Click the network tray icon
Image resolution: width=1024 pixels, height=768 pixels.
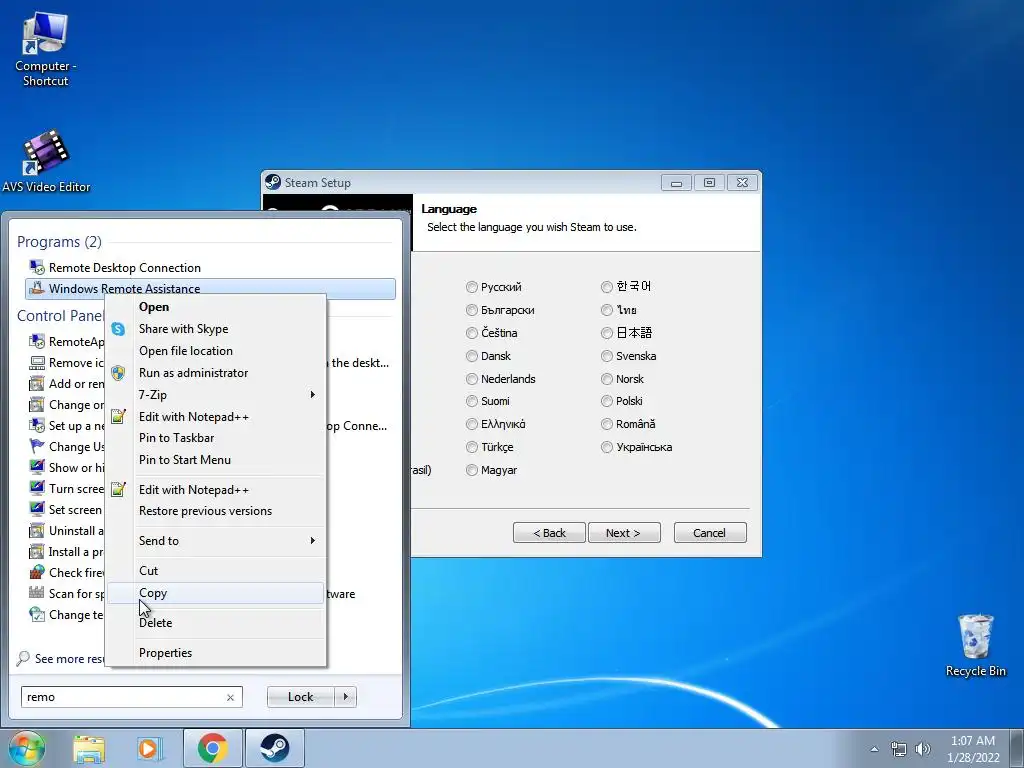(899, 749)
